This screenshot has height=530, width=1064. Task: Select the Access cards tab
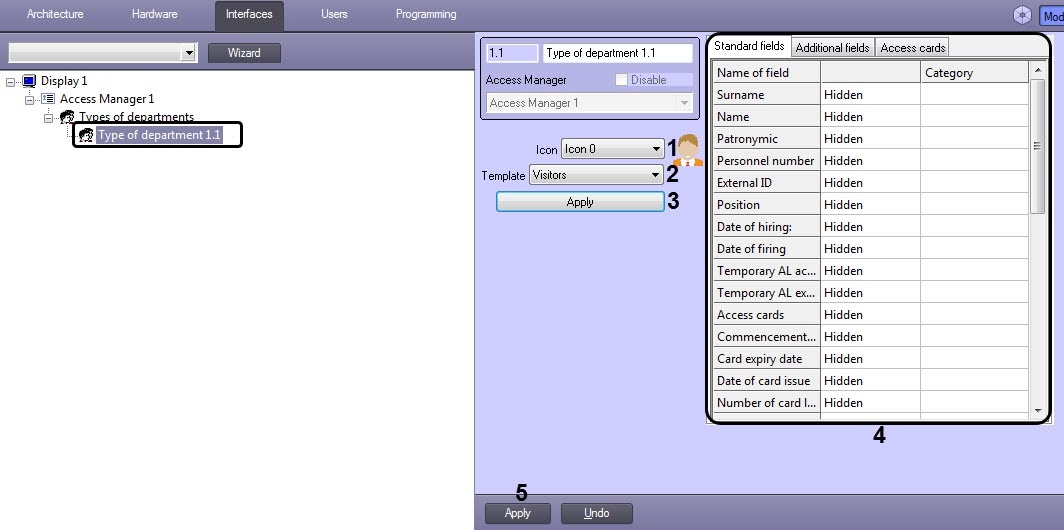(912, 48)
